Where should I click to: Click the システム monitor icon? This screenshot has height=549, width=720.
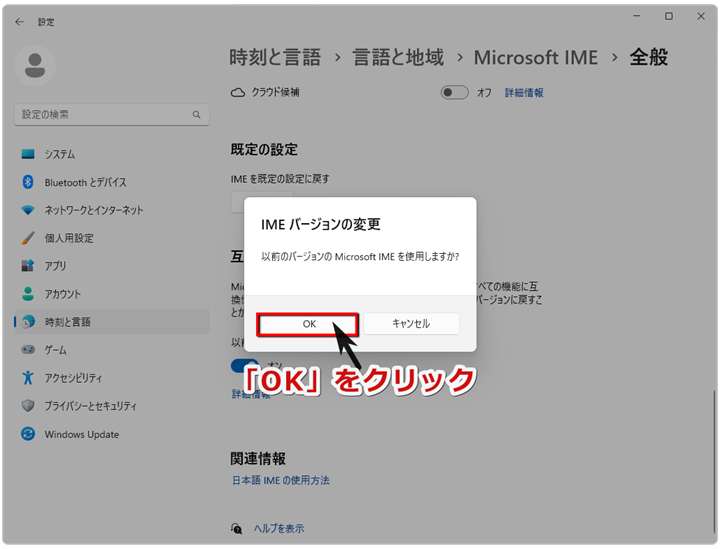point(28,154)
